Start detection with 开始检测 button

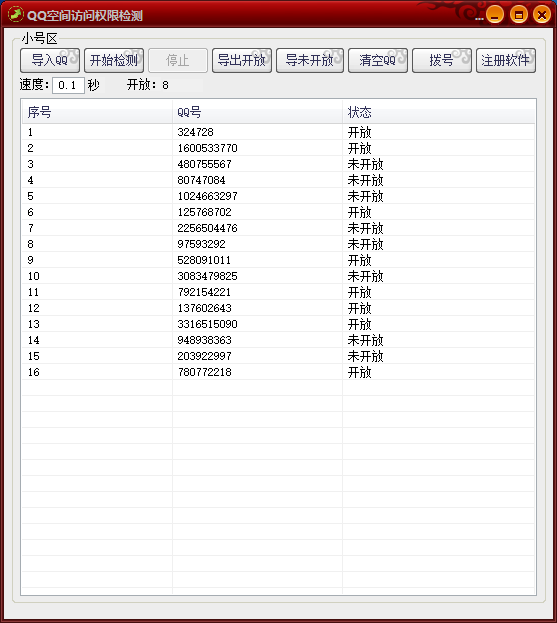(114, 60)
